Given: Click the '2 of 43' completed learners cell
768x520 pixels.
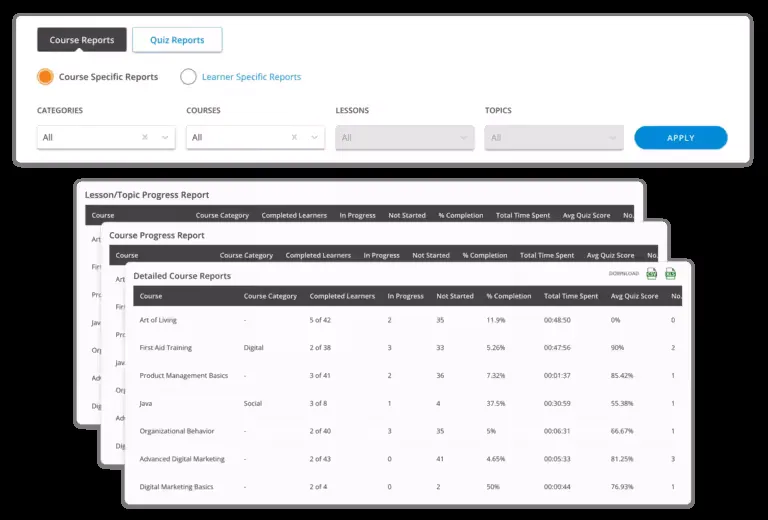Looking at the screenshot, I should [320, 459].
